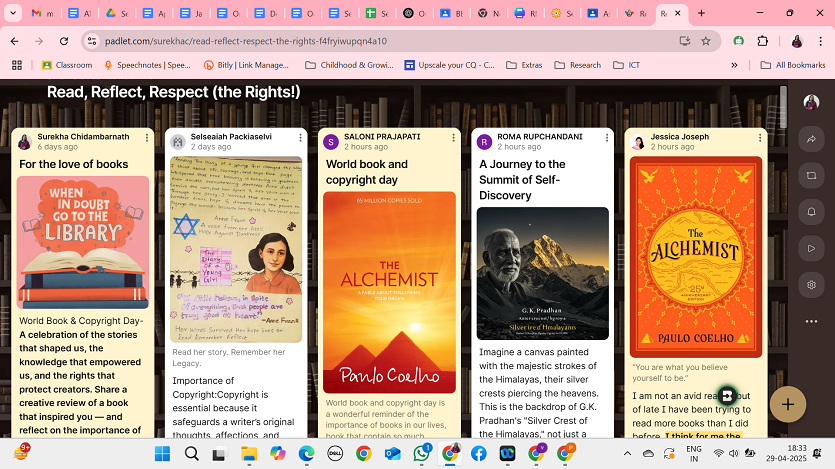Screen dimensions: 835x469
Task: Open options menu on Jessica Joseph's post
Action: [x=760, y=137]
